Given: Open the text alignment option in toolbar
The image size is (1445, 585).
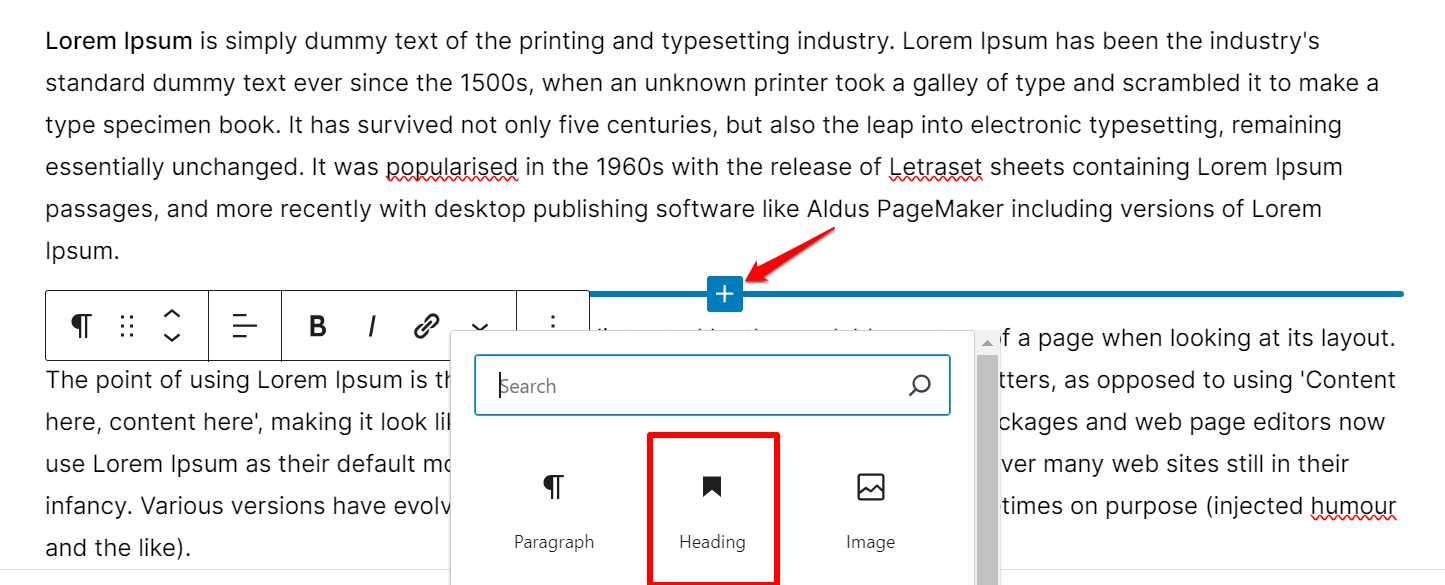Looking at the screenshot, I should tap(245, 326).
